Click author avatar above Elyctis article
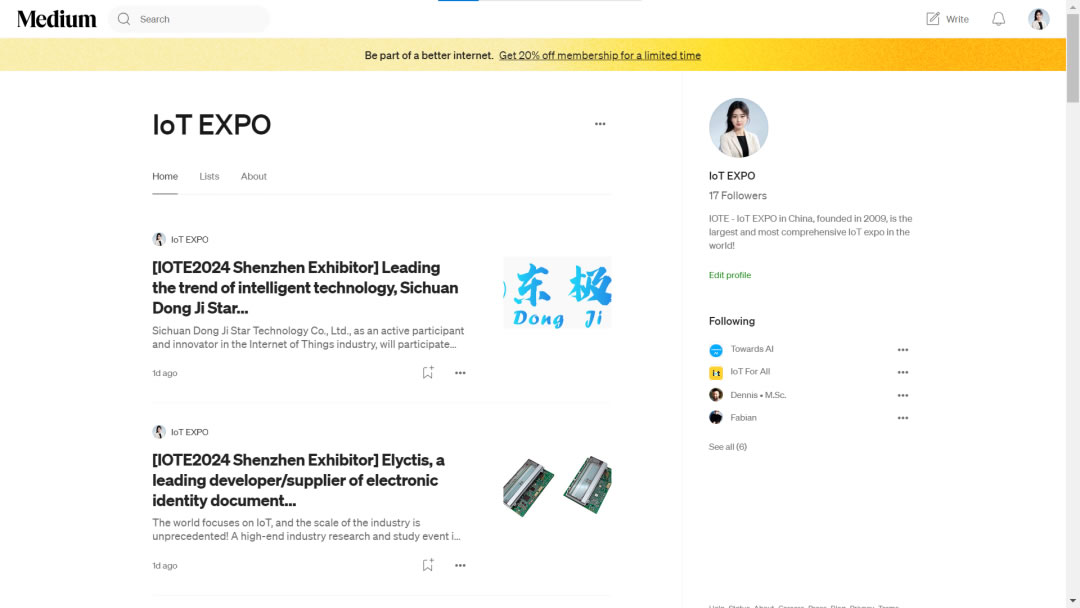 click(x=159, y=432)
